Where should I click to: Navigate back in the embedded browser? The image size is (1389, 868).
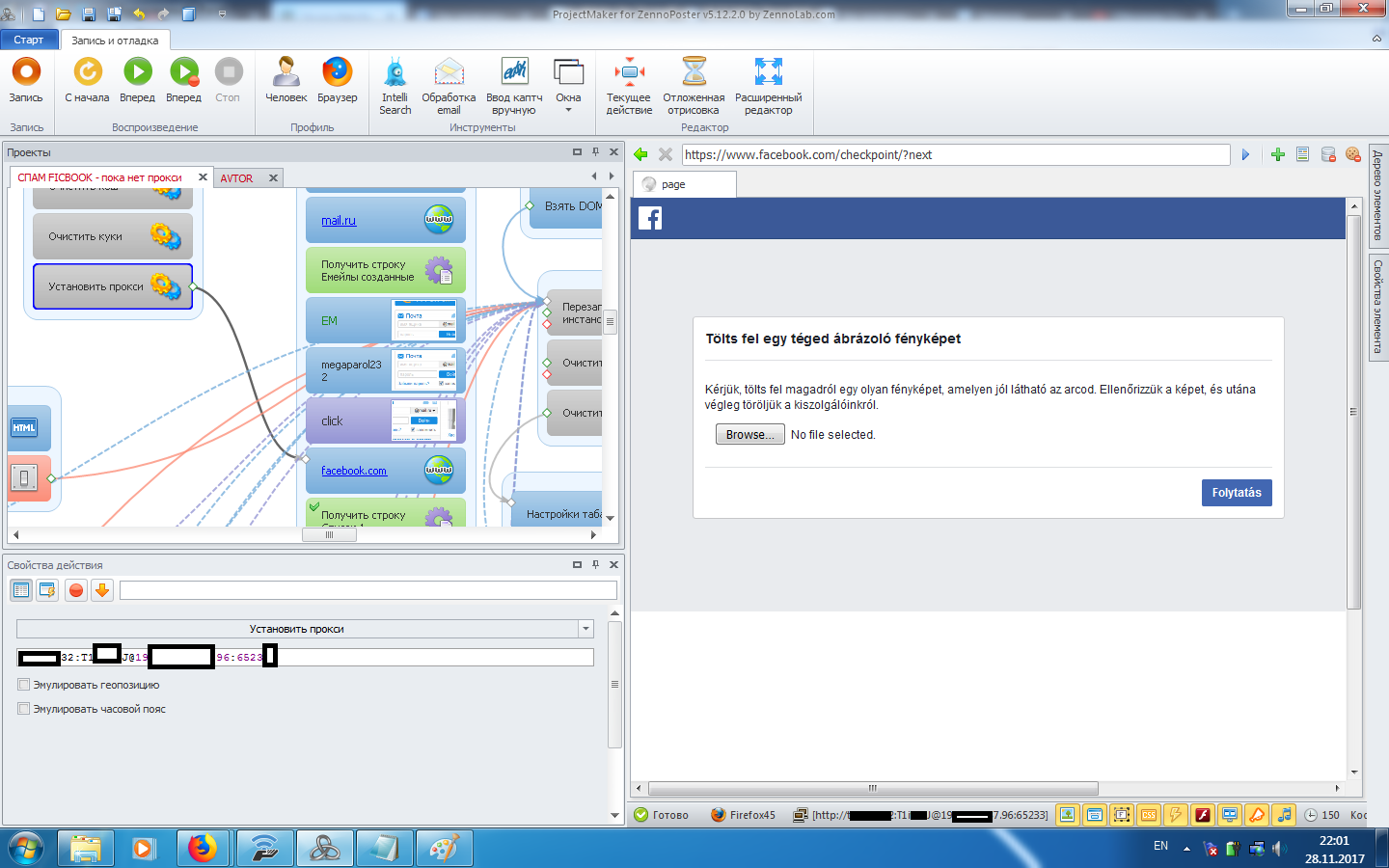(x=641, y=154)
